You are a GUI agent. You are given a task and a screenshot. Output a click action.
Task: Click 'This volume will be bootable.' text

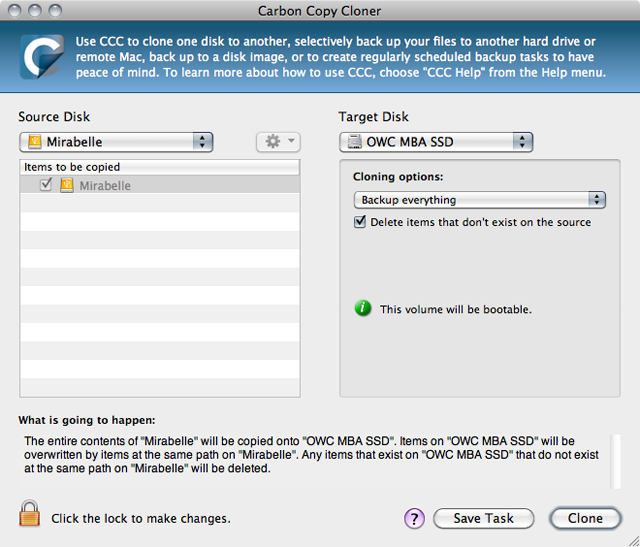coord(456,309)
